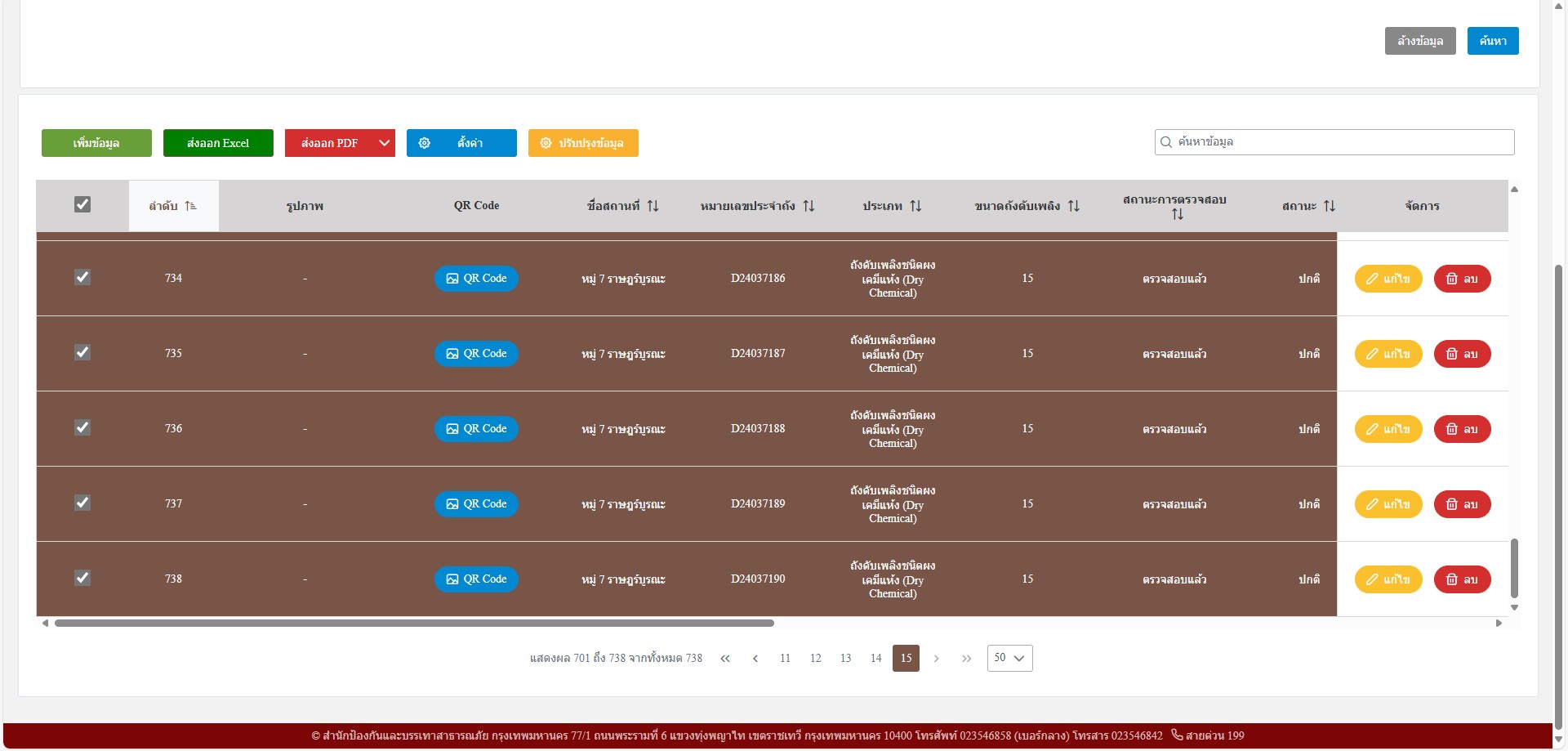The image size is (1568, 751).
Task: Open page 11 of results
Action: [786, 659]
